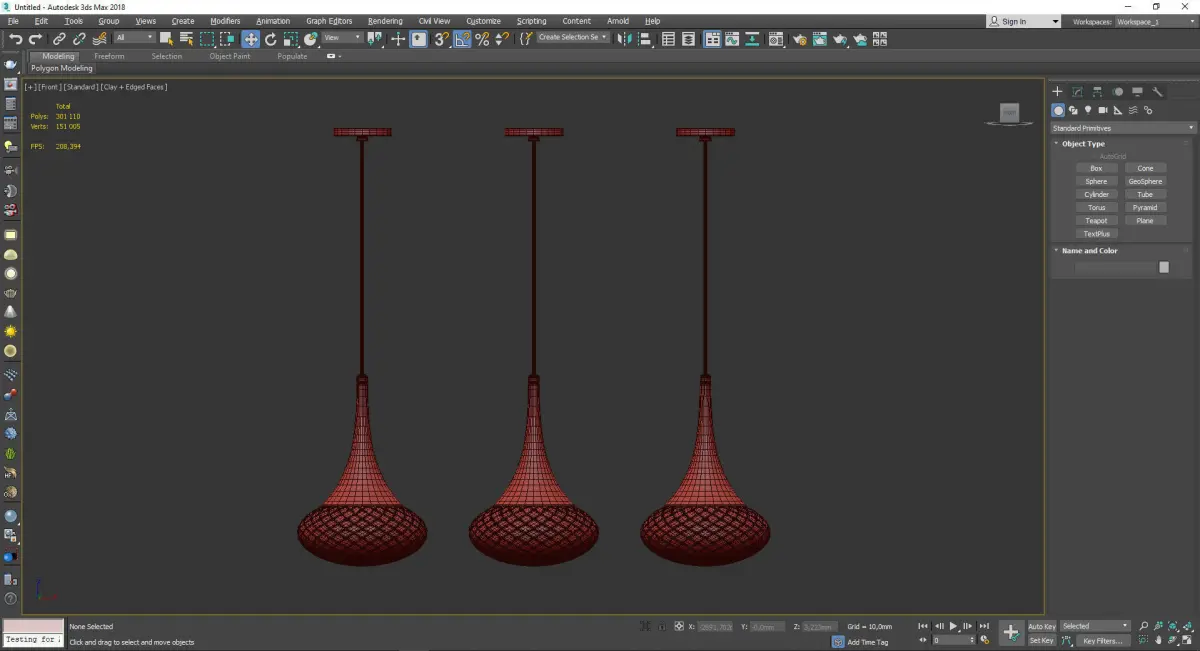Open the Curve Editor icon
Viewport: 1200px width, 651px height.
click(x=732, y=39)
